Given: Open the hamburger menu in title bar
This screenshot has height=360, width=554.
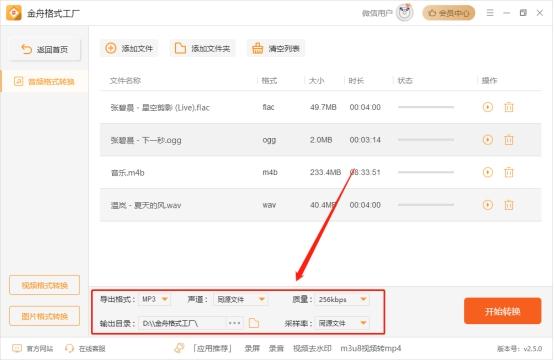Looking at the screenshot, I should [490, 13].
